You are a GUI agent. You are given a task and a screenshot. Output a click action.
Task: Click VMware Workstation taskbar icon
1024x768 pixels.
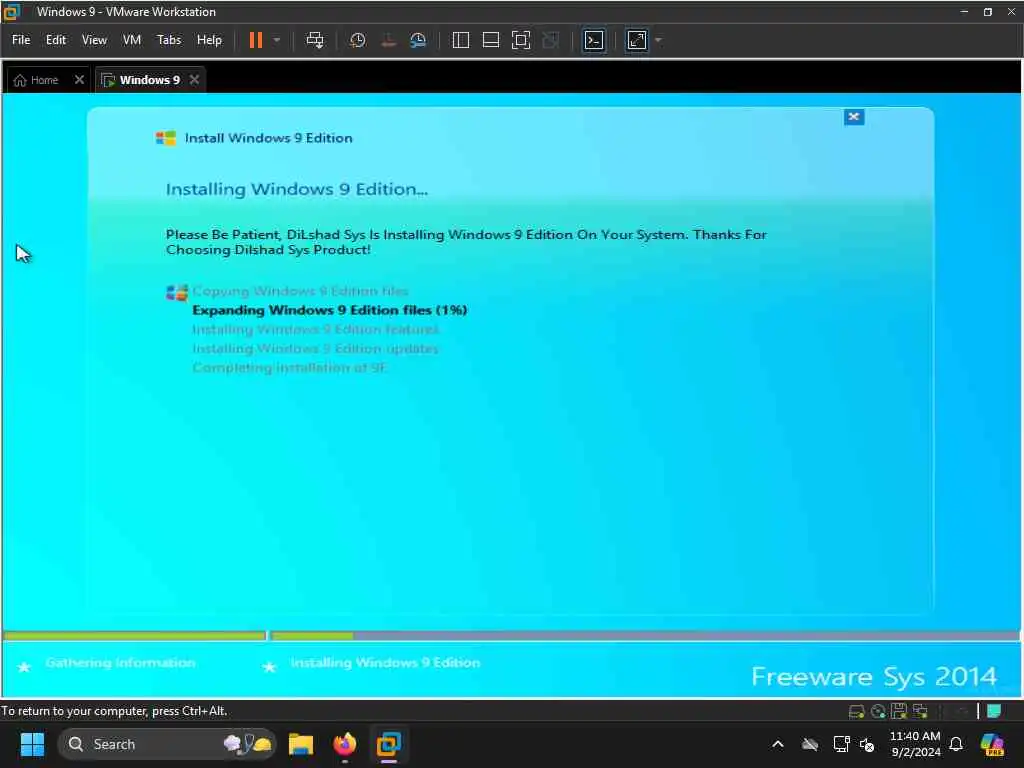pos(389,744)
